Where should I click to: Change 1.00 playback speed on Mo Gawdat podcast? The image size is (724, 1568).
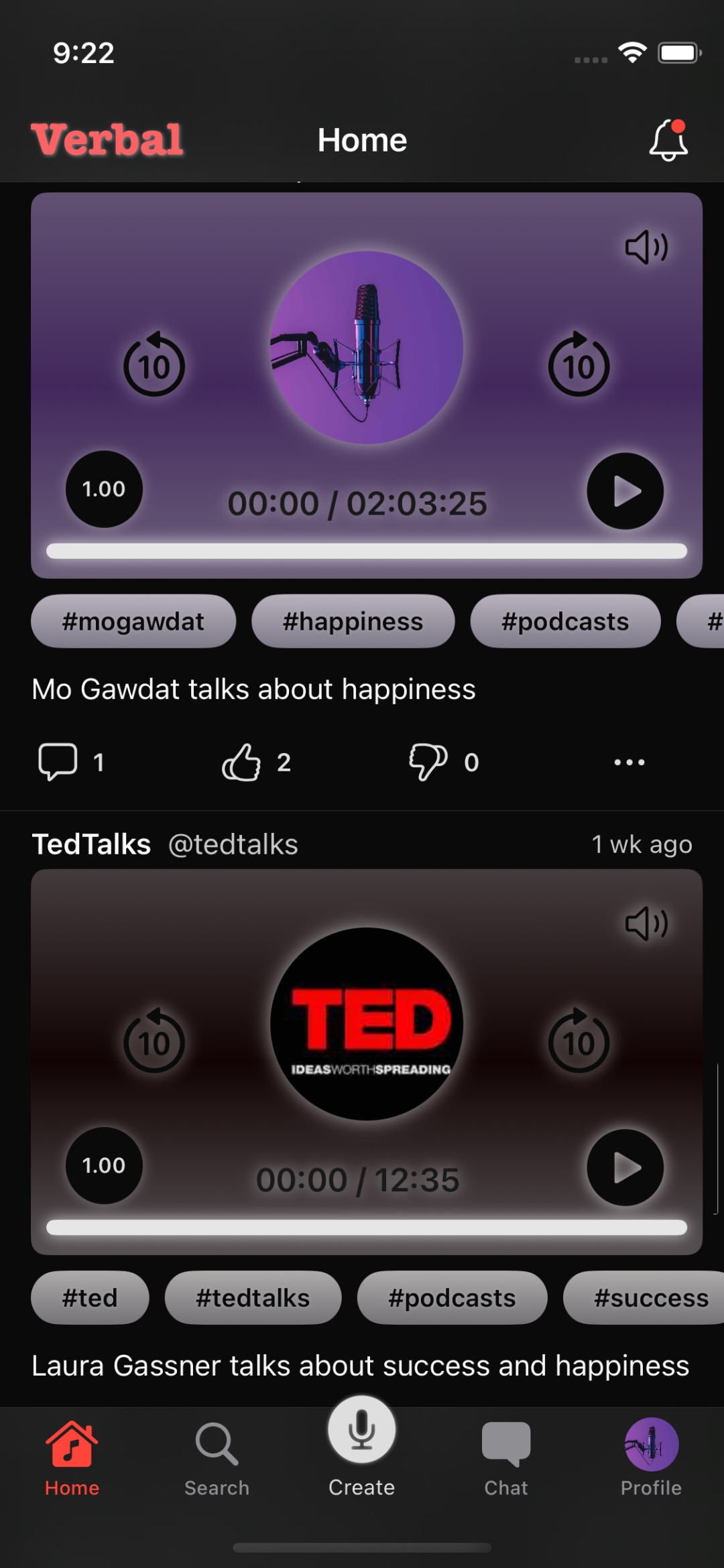click(104, 489)
